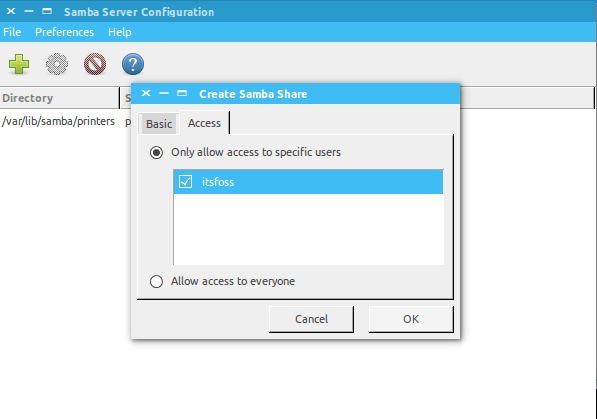Close the Samba Server Configuration window
The width and height of the screenshot is (597, 419).
(11, 11)
